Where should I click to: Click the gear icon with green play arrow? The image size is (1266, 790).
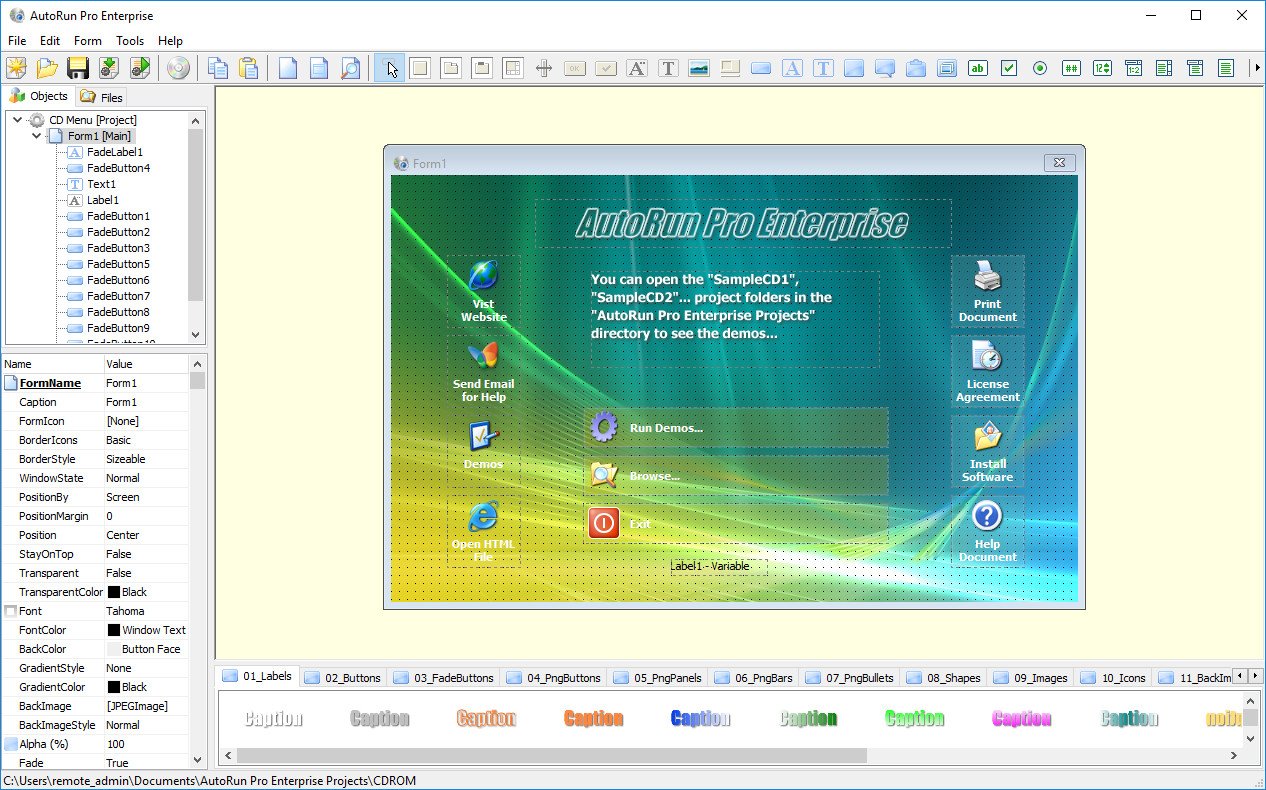click(x=139, y=68)
